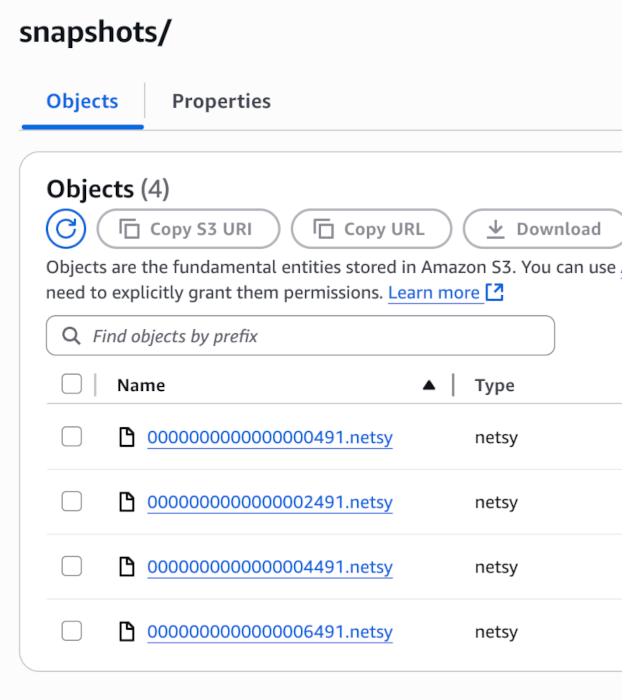Click the Name column sort arrow
The width and height of the screenshot is (622, 700).
tap(429, 385)
